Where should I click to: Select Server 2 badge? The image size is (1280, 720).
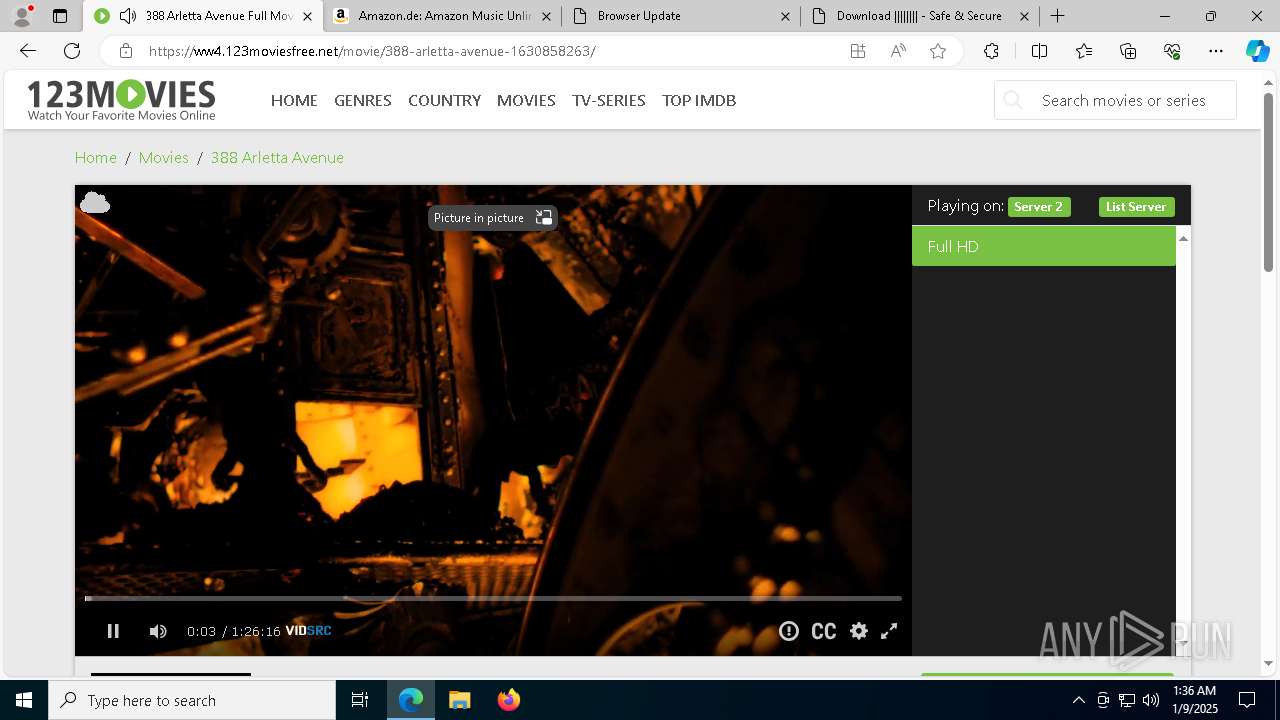click(x=1039, y=207)
